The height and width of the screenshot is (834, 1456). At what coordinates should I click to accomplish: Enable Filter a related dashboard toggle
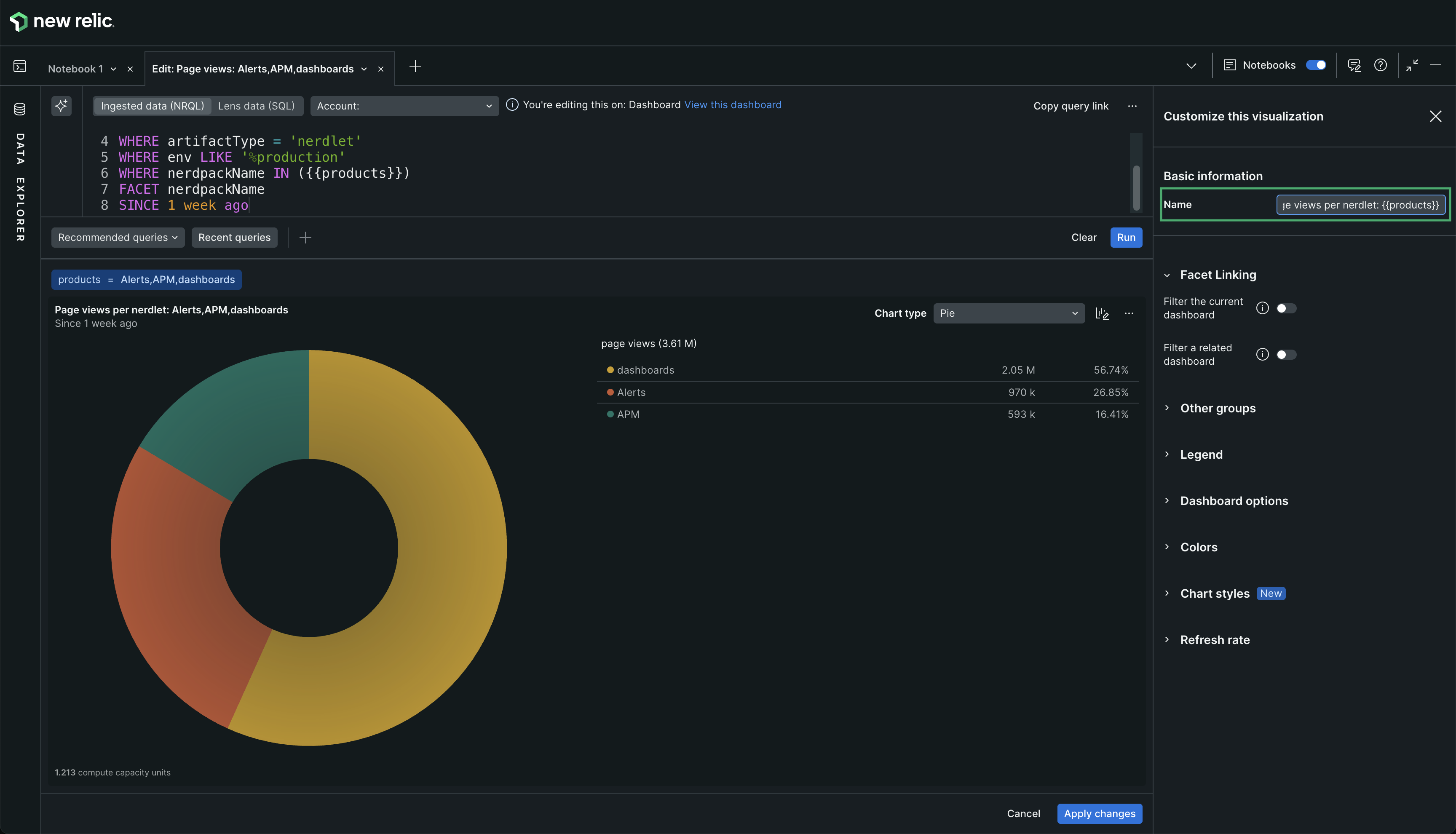pos(1286,355)
